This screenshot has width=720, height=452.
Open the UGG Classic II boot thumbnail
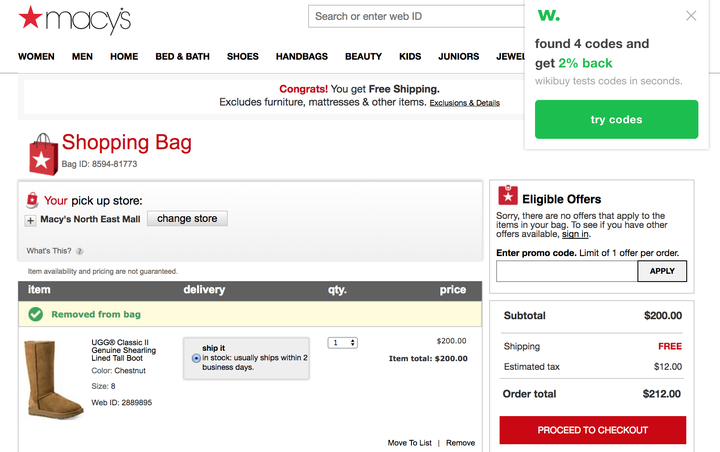click(53, 379)
